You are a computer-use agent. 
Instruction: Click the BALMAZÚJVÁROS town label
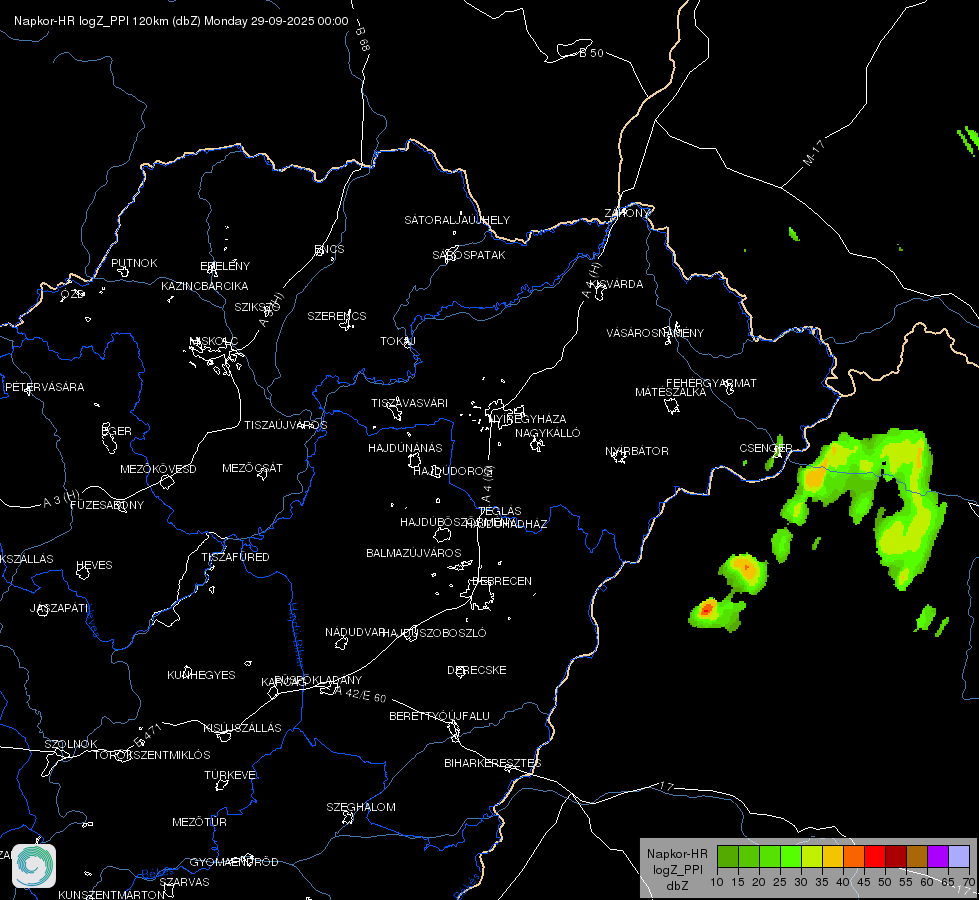(x=413, y=553)
